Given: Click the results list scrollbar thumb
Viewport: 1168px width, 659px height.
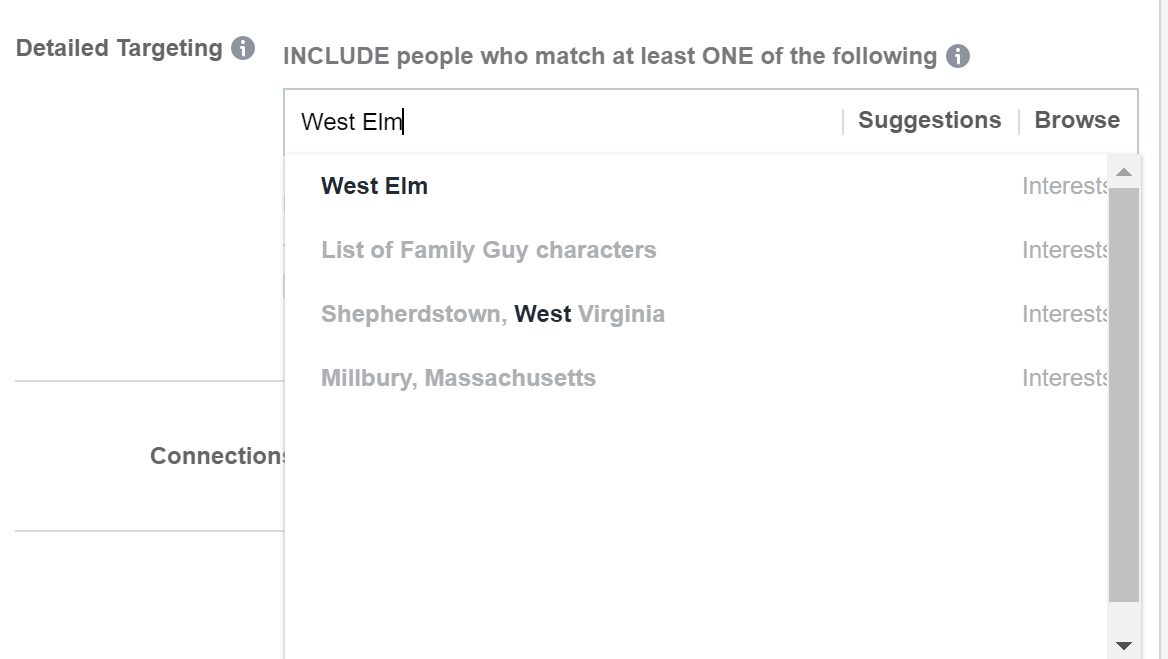Looking at the screenshot, I should click(x=1124, y=395).
